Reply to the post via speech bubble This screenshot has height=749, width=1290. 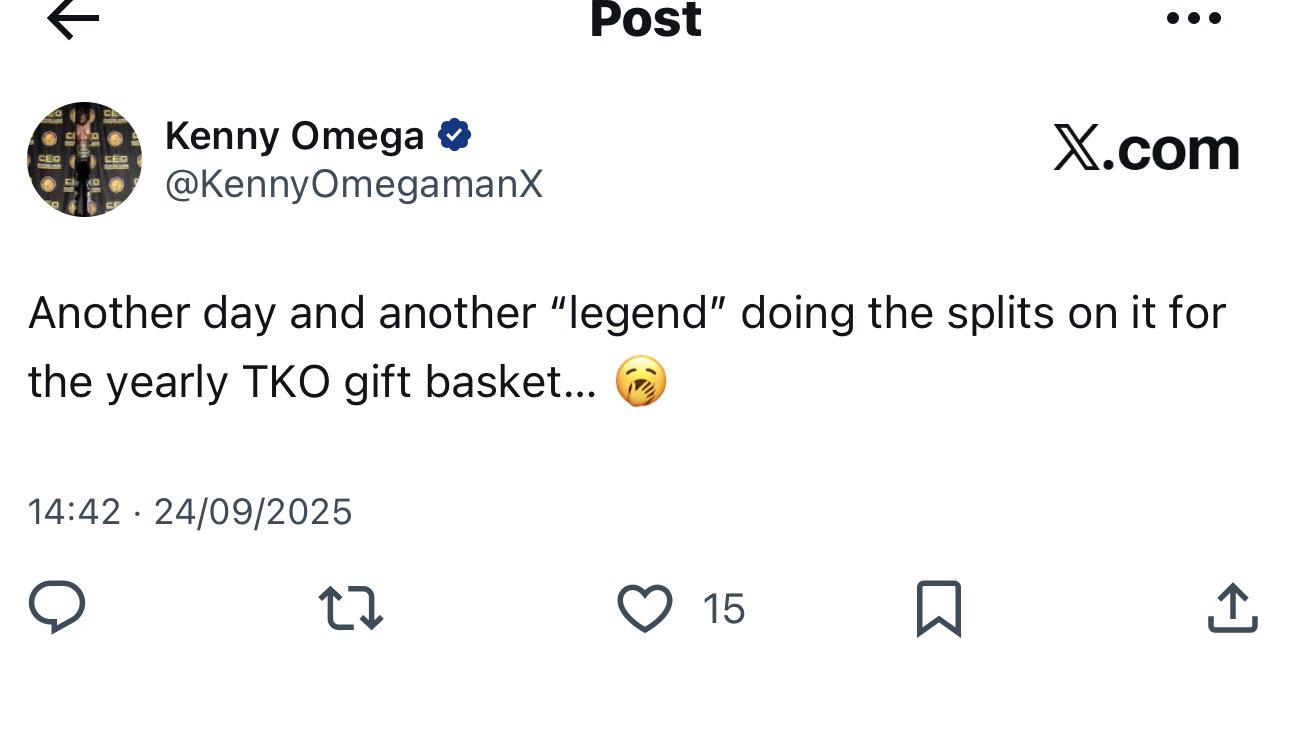57,608
